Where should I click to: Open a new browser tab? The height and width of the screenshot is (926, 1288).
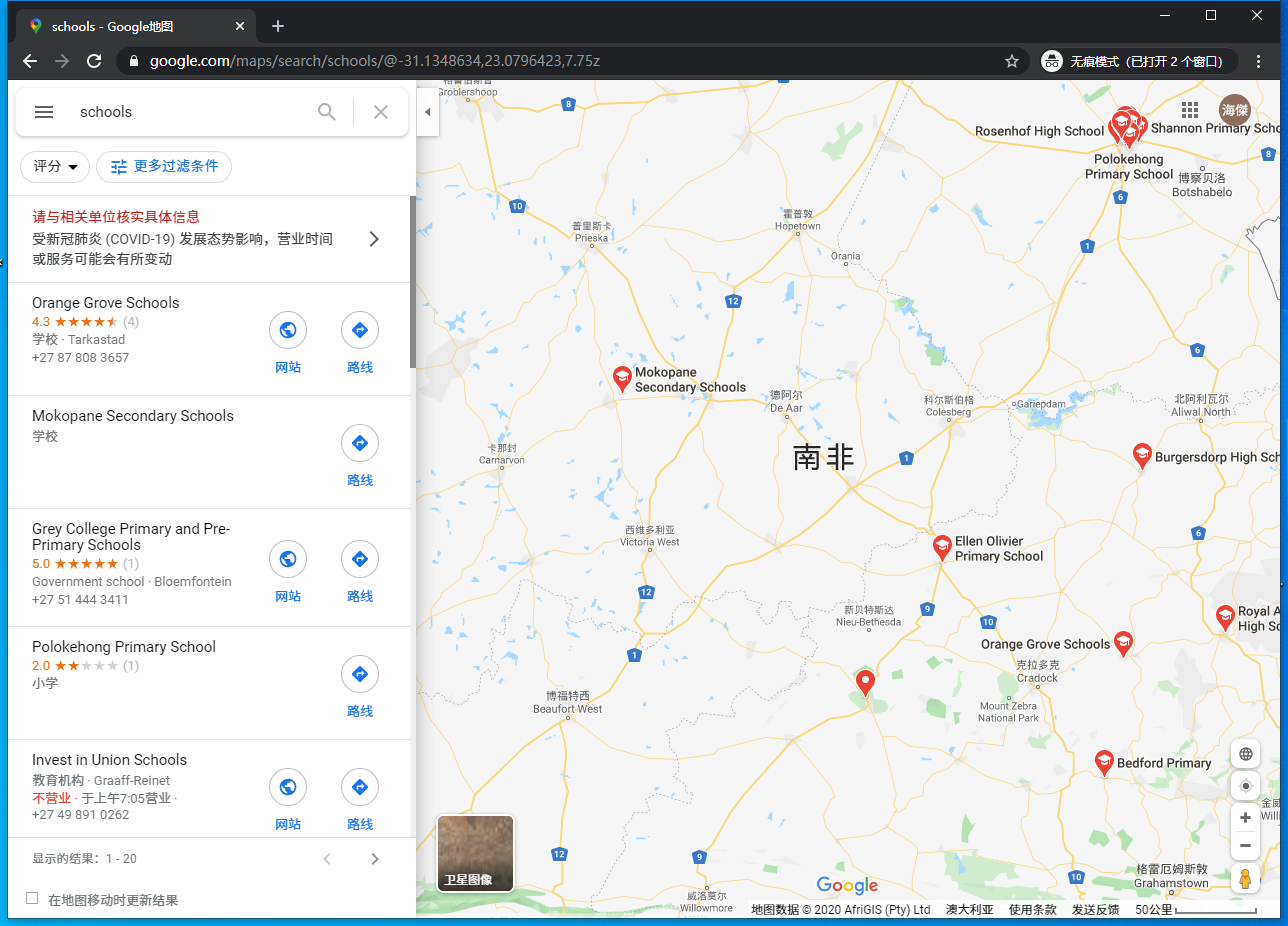(278, 26)
